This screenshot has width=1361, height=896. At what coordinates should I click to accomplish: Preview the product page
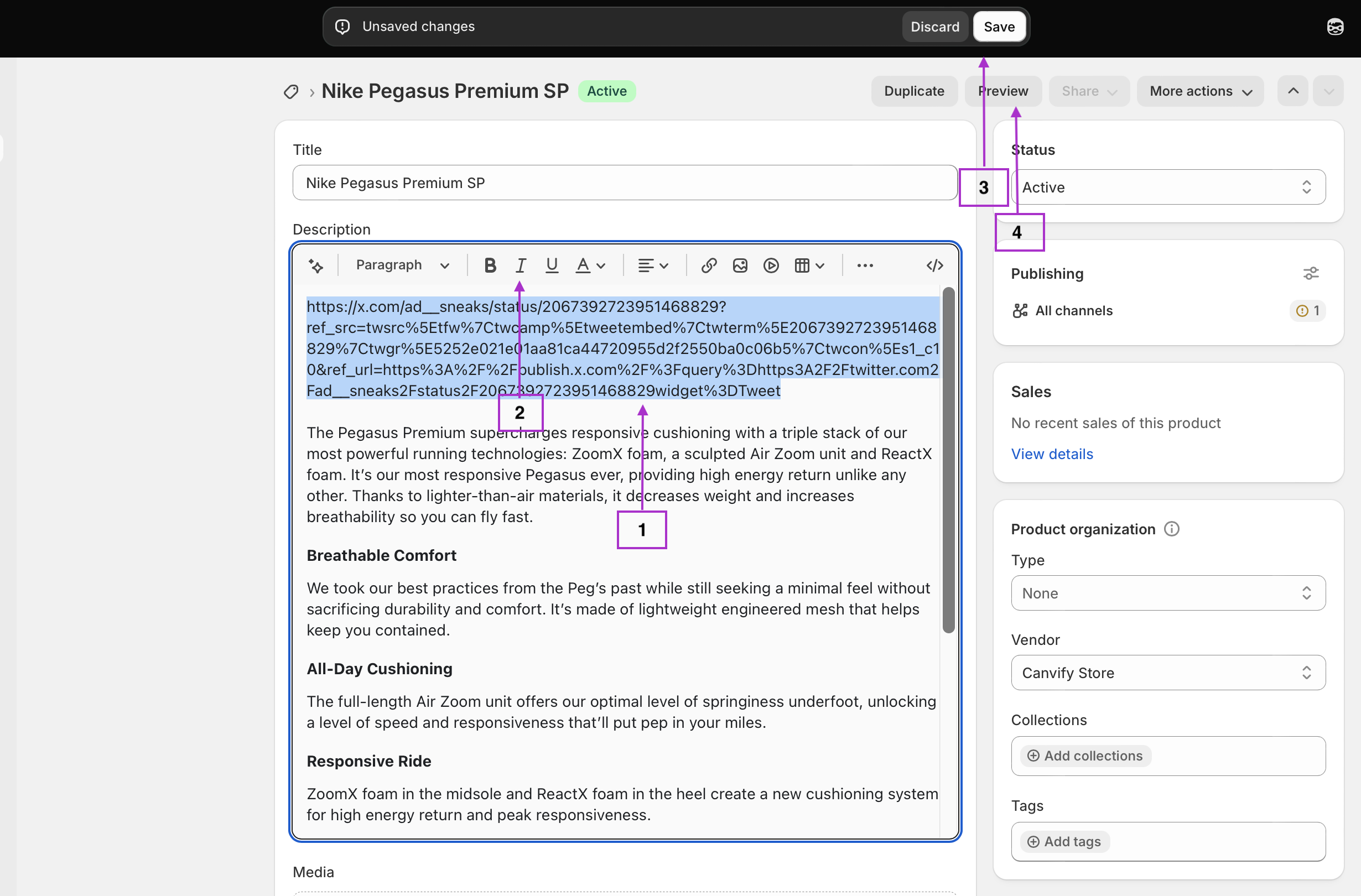tap(1003, 91)
